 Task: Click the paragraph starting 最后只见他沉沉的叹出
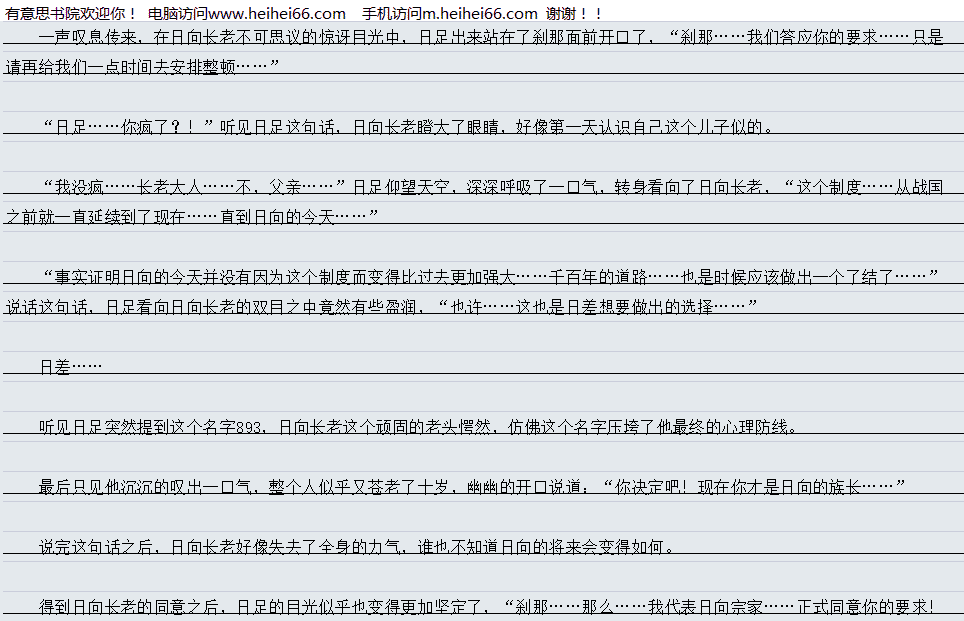300,487
